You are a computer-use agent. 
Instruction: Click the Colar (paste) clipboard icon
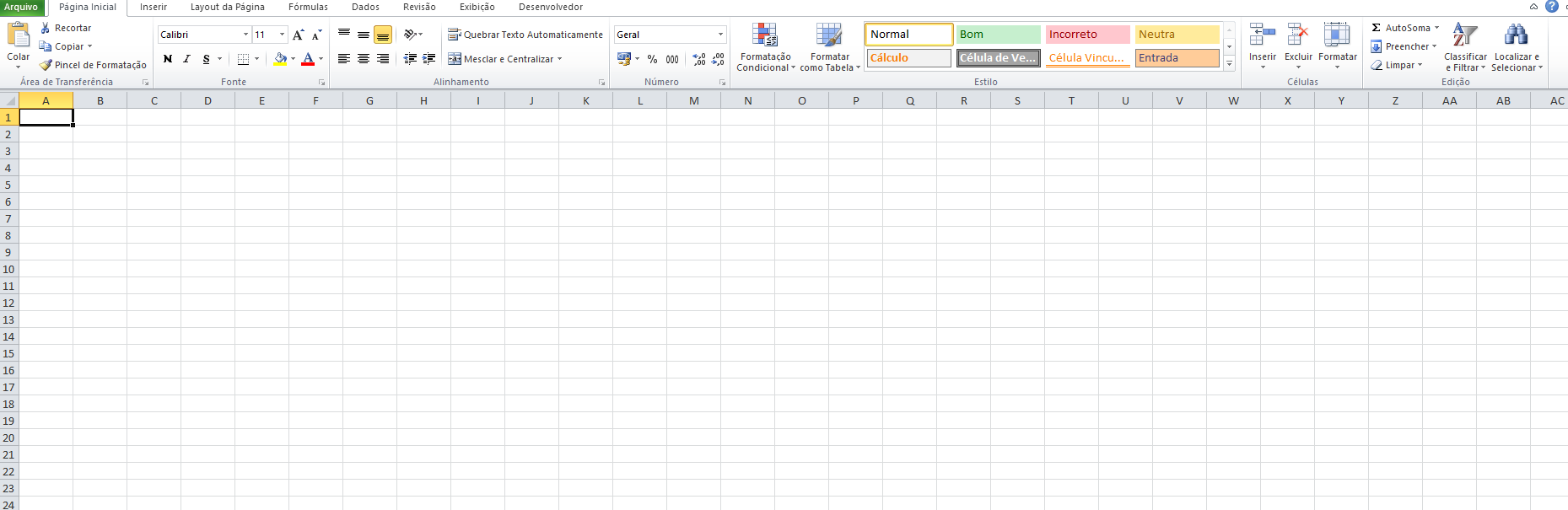tap(18, 35)
